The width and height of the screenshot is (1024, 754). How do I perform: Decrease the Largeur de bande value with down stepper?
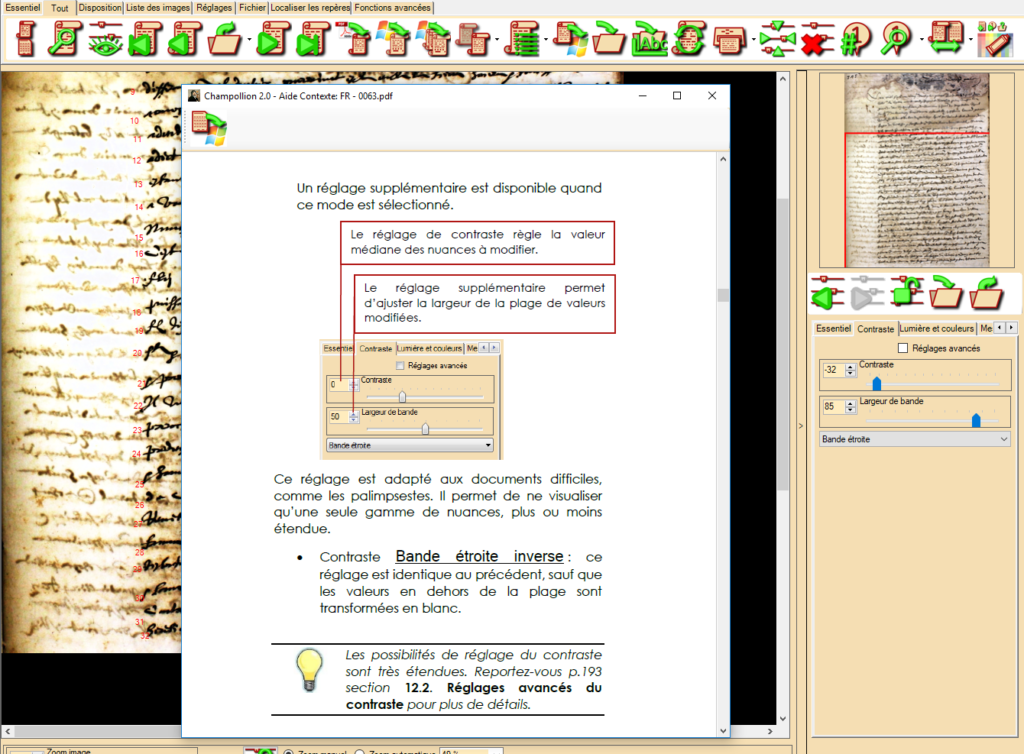(x=850, y=410)
